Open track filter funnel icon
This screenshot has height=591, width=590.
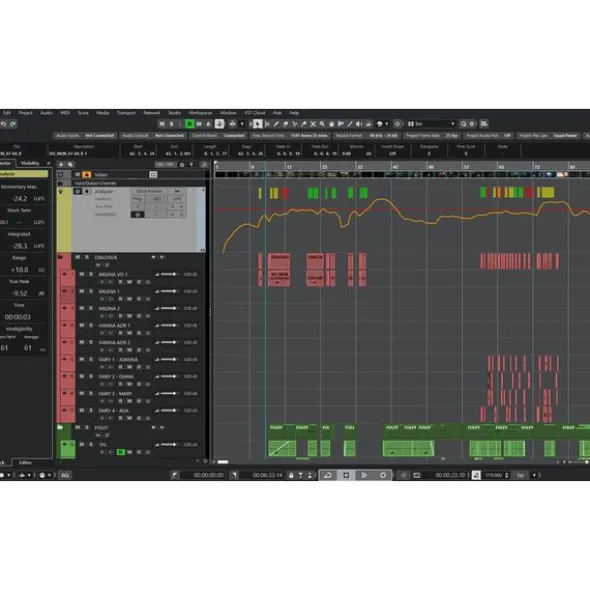(x=192, y=165)
